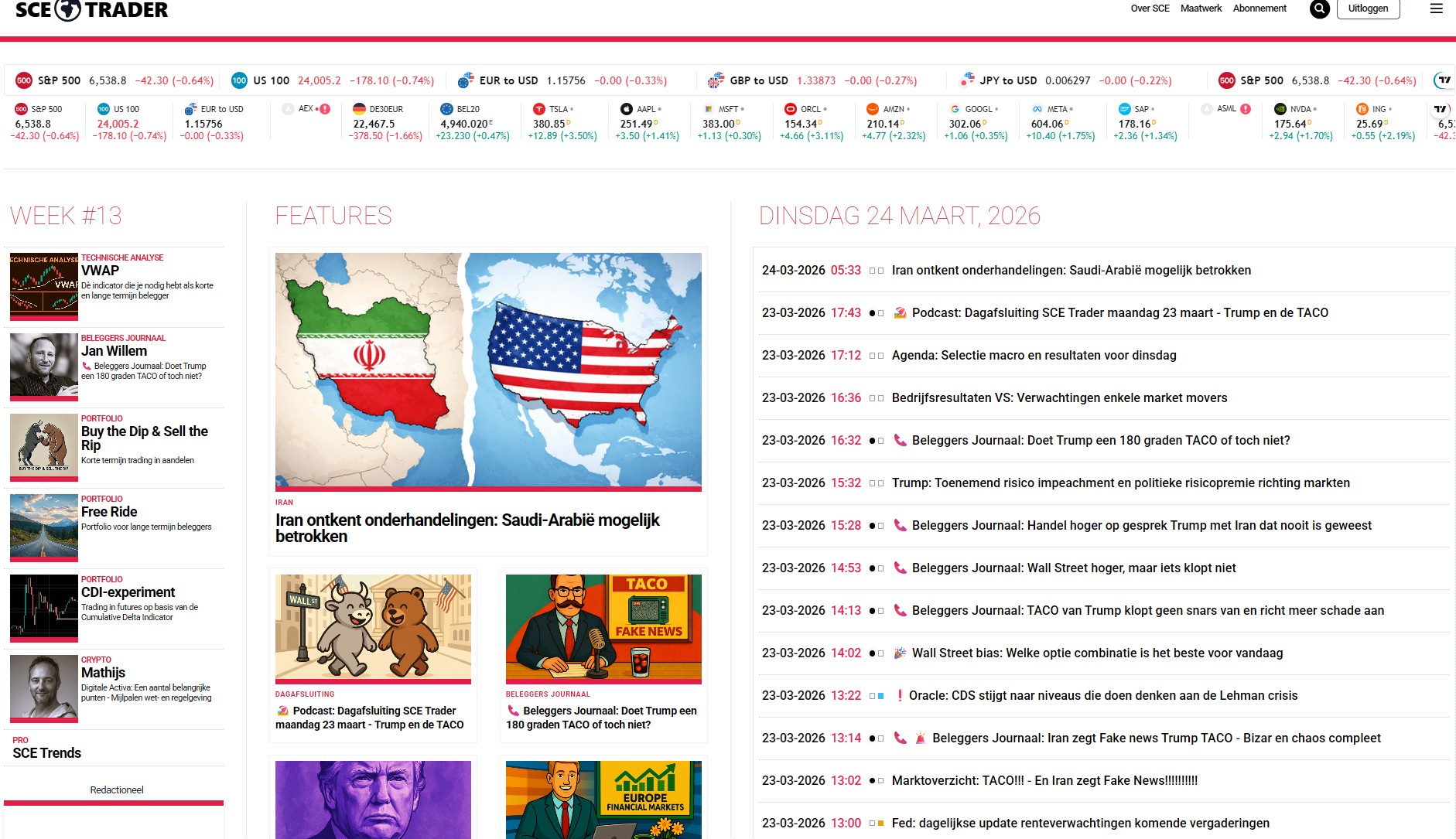1456x839 pixels.
Task: Go to the SCE Trader home logo
Action: click(x=91, y=10)
